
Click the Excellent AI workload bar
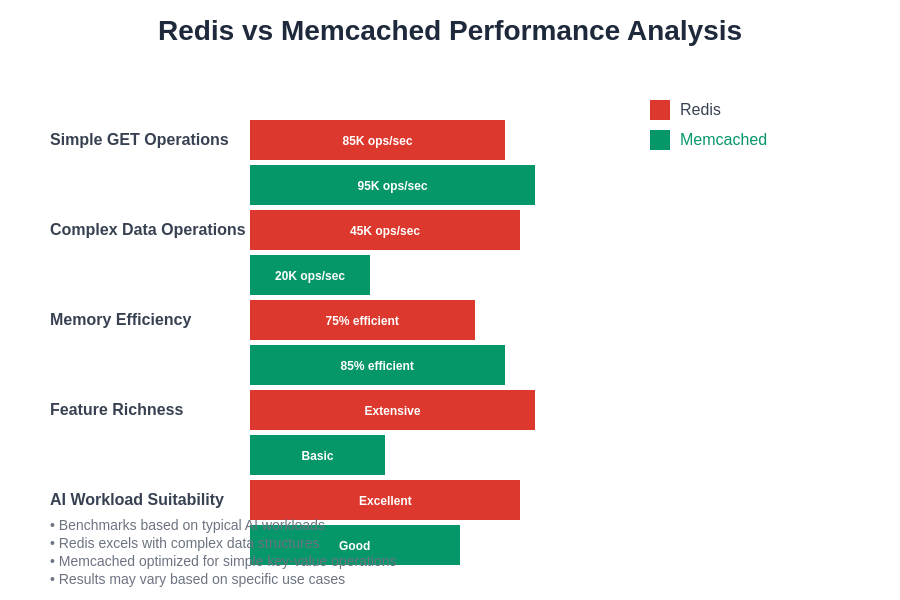coord(385,499)
